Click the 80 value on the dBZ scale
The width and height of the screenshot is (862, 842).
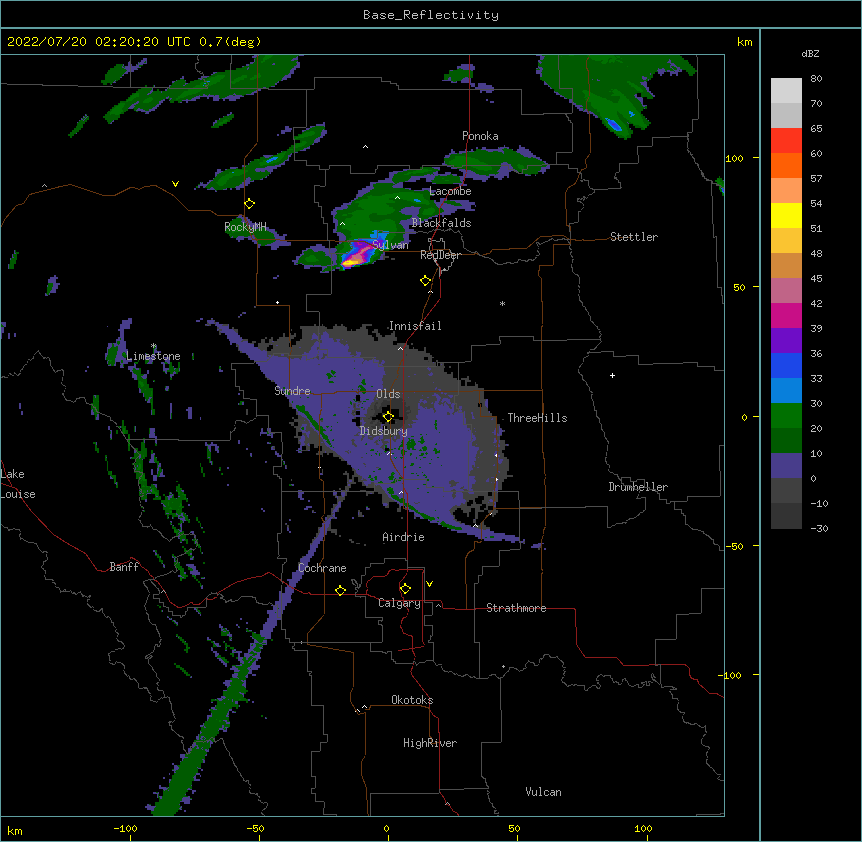click(816, 79)
